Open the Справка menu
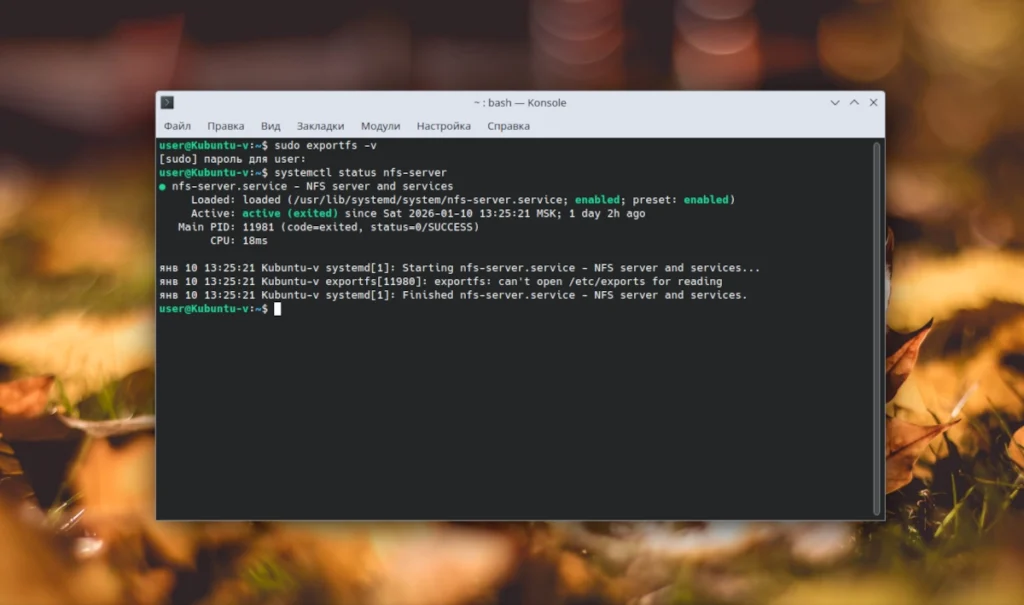1024x605 pixels. click(x=508, y=126)
